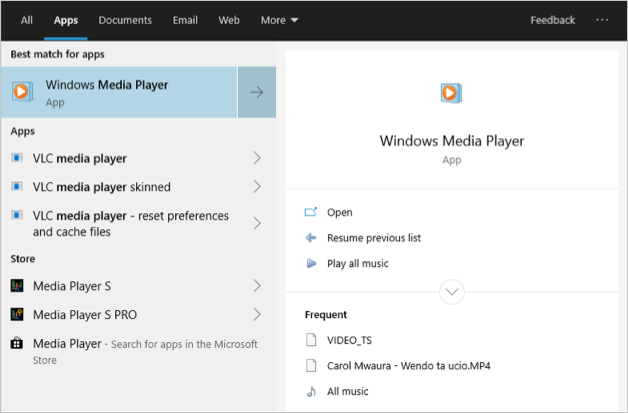Click the three-dot more options icon
Viewport: 628px width, 413px height.
(602, 20)
